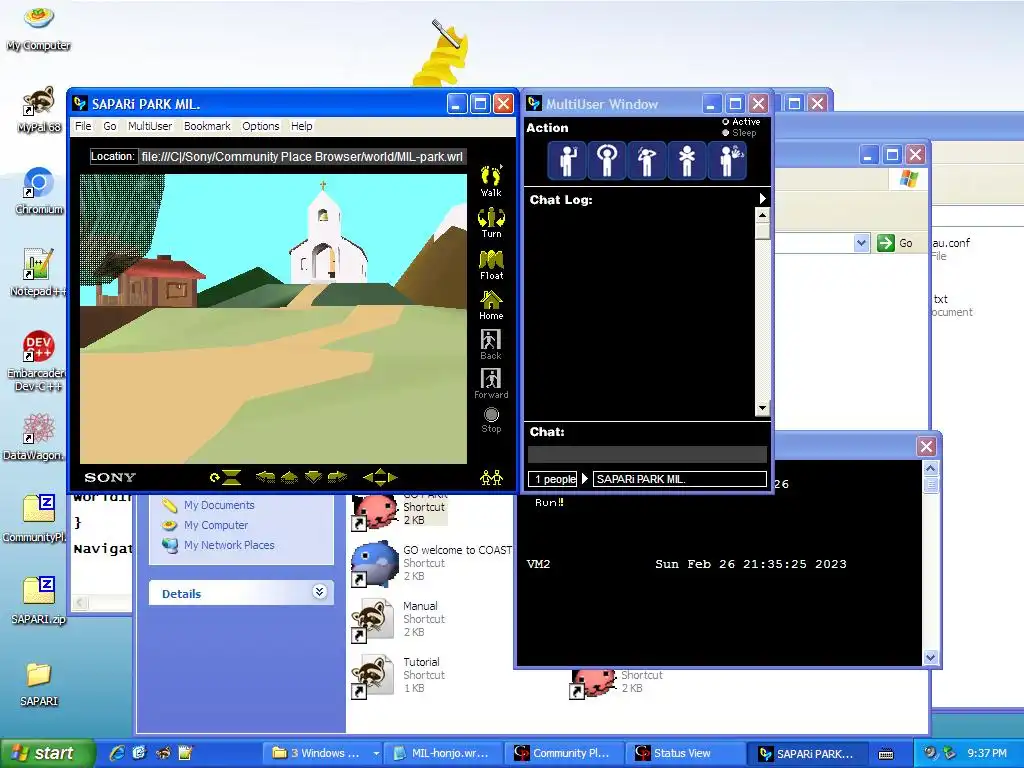Click the turn-right curved arrow in bottom bar
Viewport: 1024px width, 768px height.
tap(337, 477)
